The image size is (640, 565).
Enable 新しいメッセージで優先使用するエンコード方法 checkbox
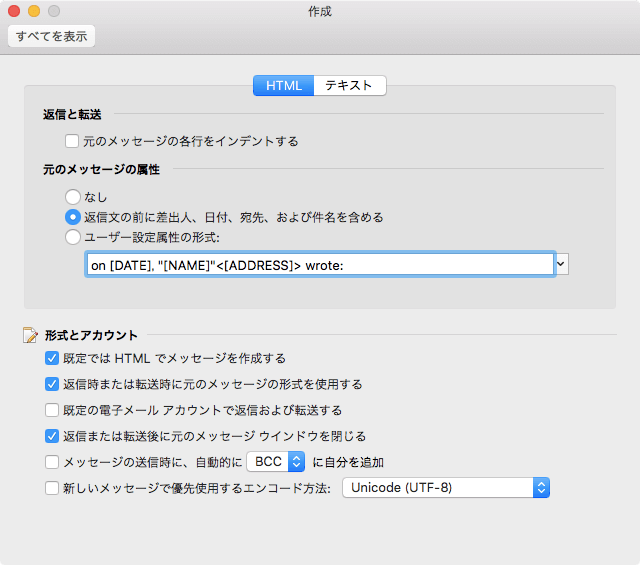coord(52,488)
